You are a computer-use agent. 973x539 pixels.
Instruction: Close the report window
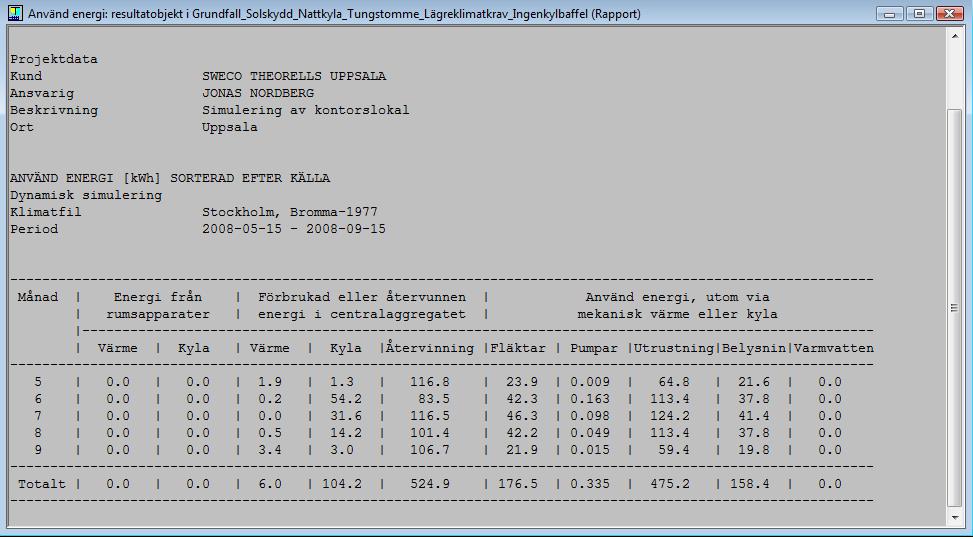pyautogui.click(x=949, y=14)
